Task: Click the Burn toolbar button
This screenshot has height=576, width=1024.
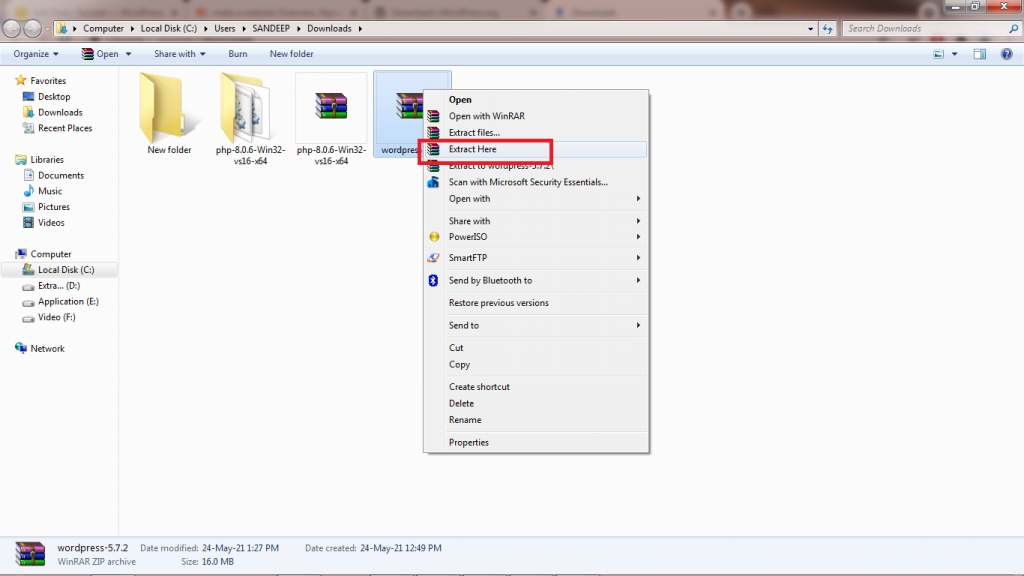Action: click(x=237, y=54)
